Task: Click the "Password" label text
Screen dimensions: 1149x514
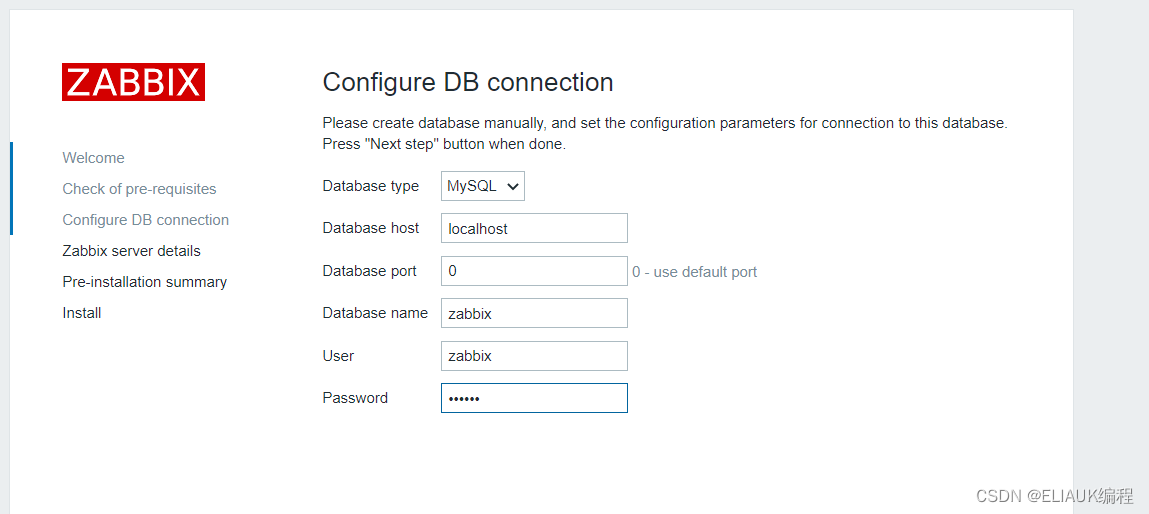Action: (x=355, y=398)
